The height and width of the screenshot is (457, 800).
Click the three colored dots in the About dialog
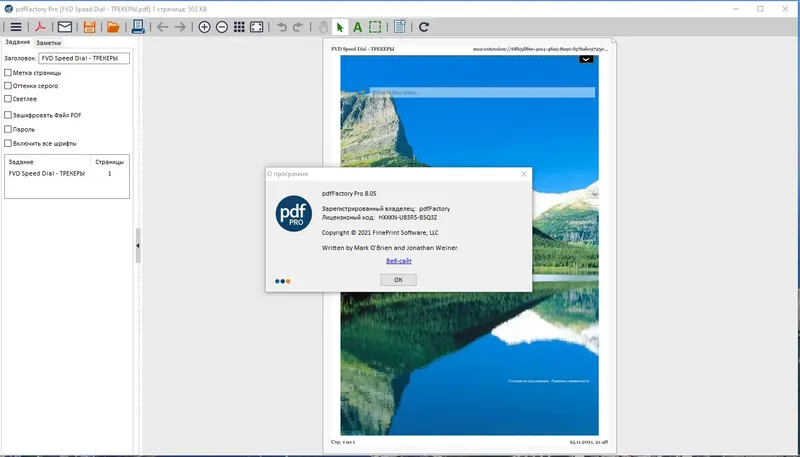tap(283, 281)
